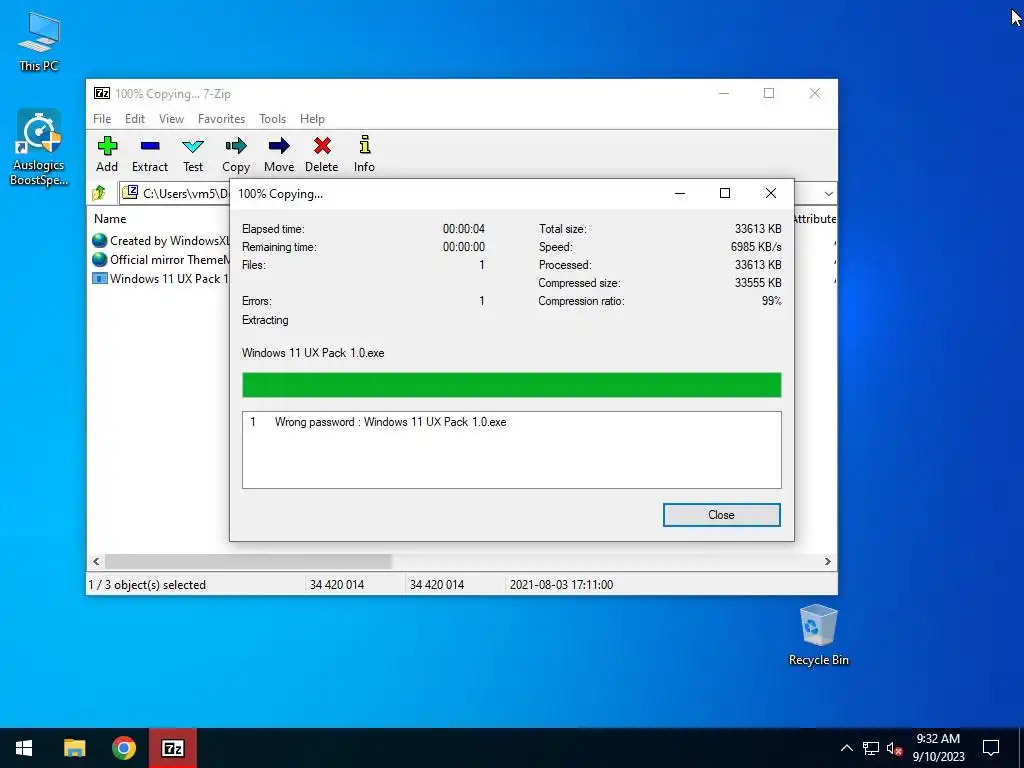1024x768 pixels.
Task: Select Auslogics BoostSpeed desktop shortcut
Action: [39, 148]
